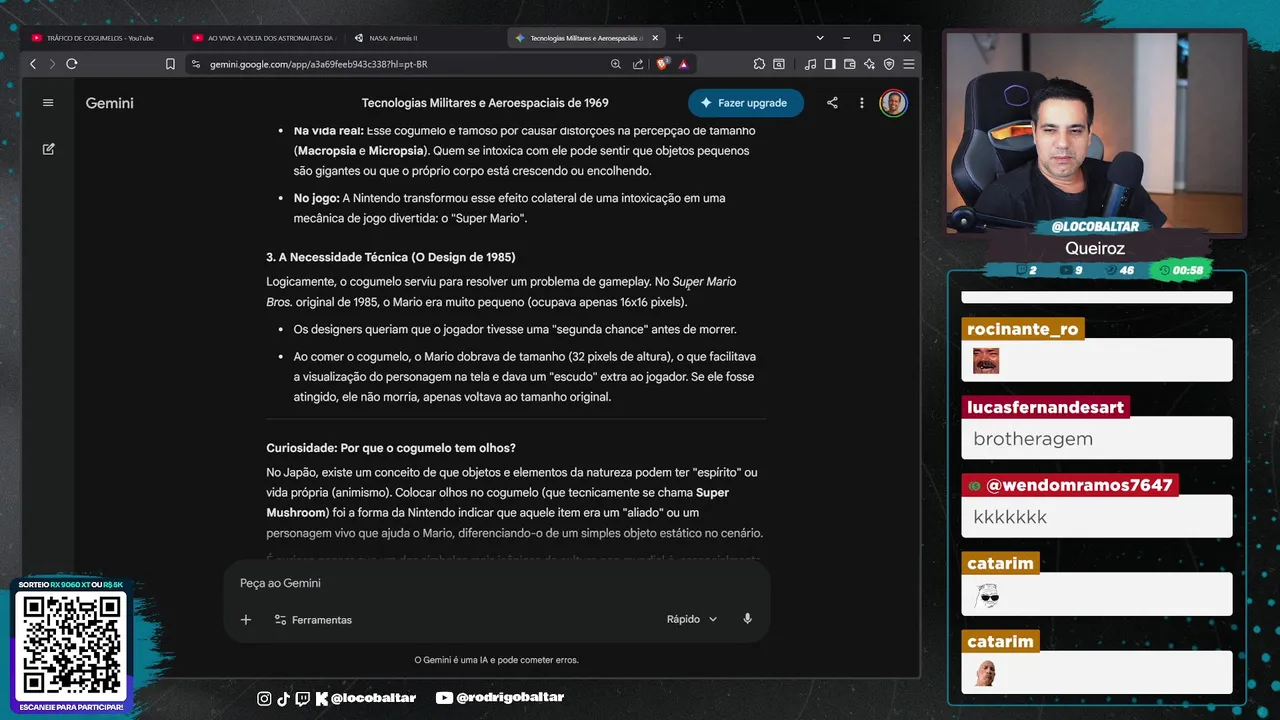1280x720 pixels.
Task: Click the bold term Super Mushroom
Action: pyautogui.click(x=497, y=502)
